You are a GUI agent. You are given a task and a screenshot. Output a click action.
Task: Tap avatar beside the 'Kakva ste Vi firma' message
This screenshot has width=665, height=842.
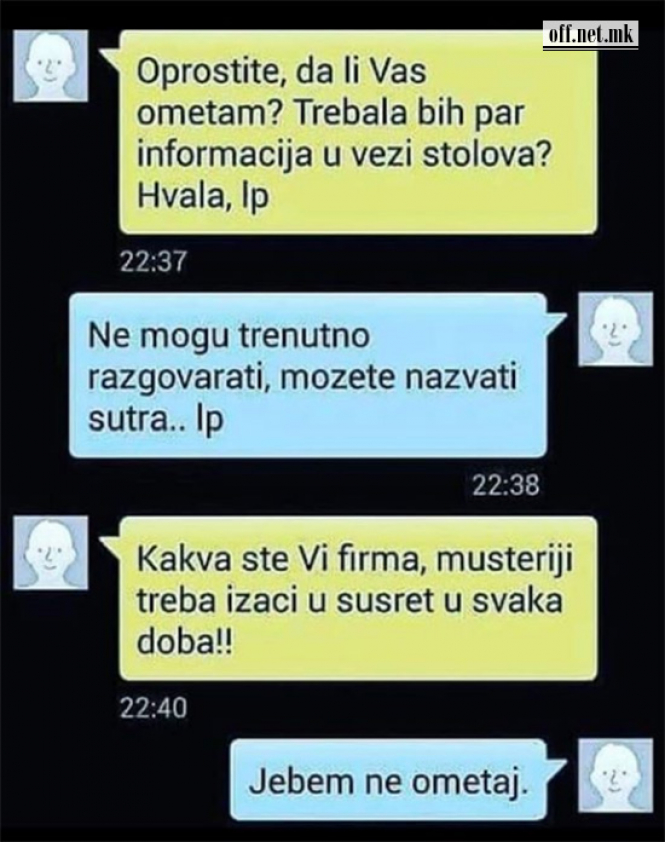tap(50, 553)
